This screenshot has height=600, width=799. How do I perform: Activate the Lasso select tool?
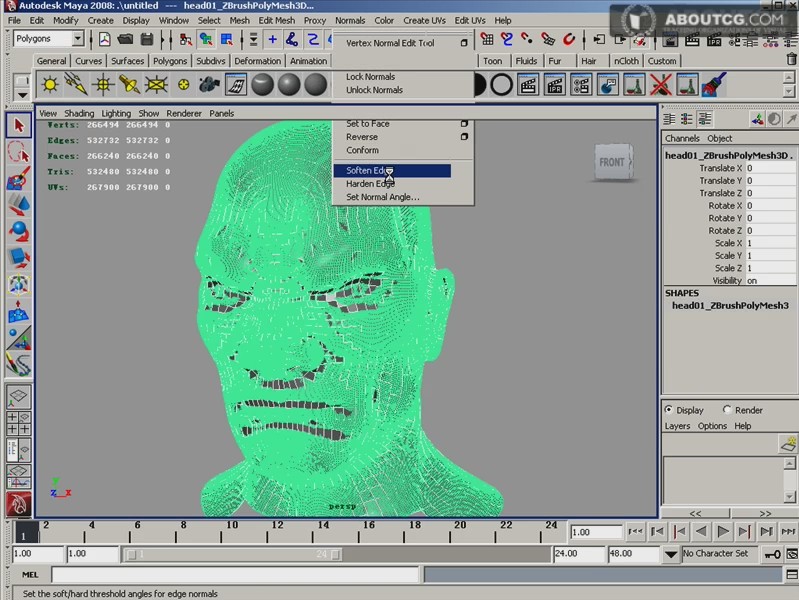19,152
